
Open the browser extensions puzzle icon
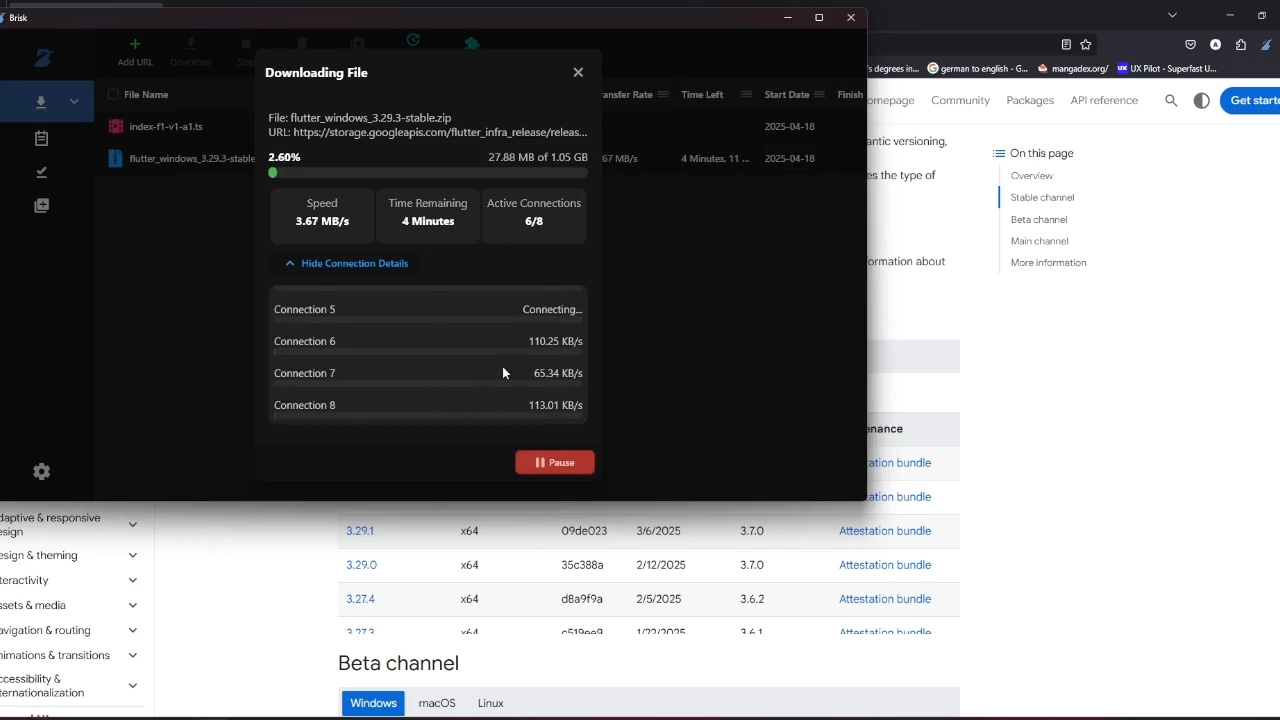click(x=1241, y=44)
